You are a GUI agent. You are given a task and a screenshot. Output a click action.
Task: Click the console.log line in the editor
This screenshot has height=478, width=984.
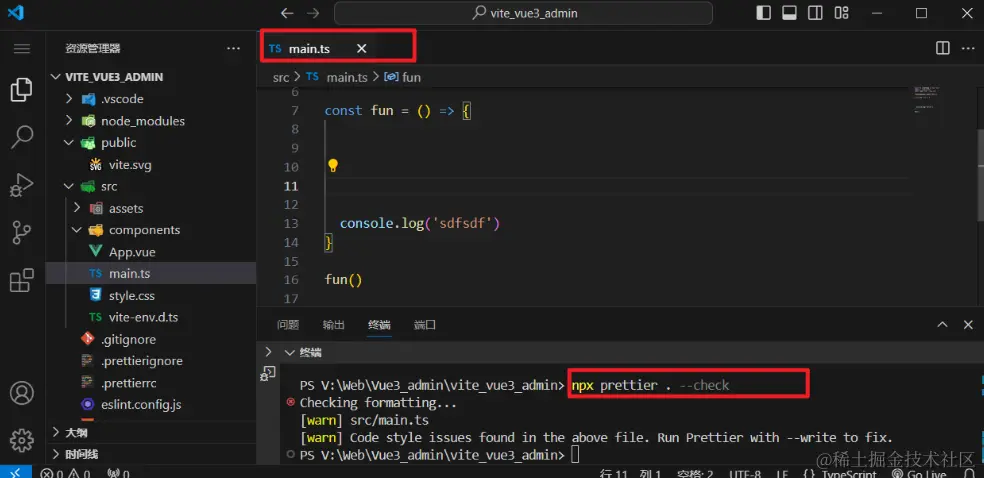click(x=420, y=223)
